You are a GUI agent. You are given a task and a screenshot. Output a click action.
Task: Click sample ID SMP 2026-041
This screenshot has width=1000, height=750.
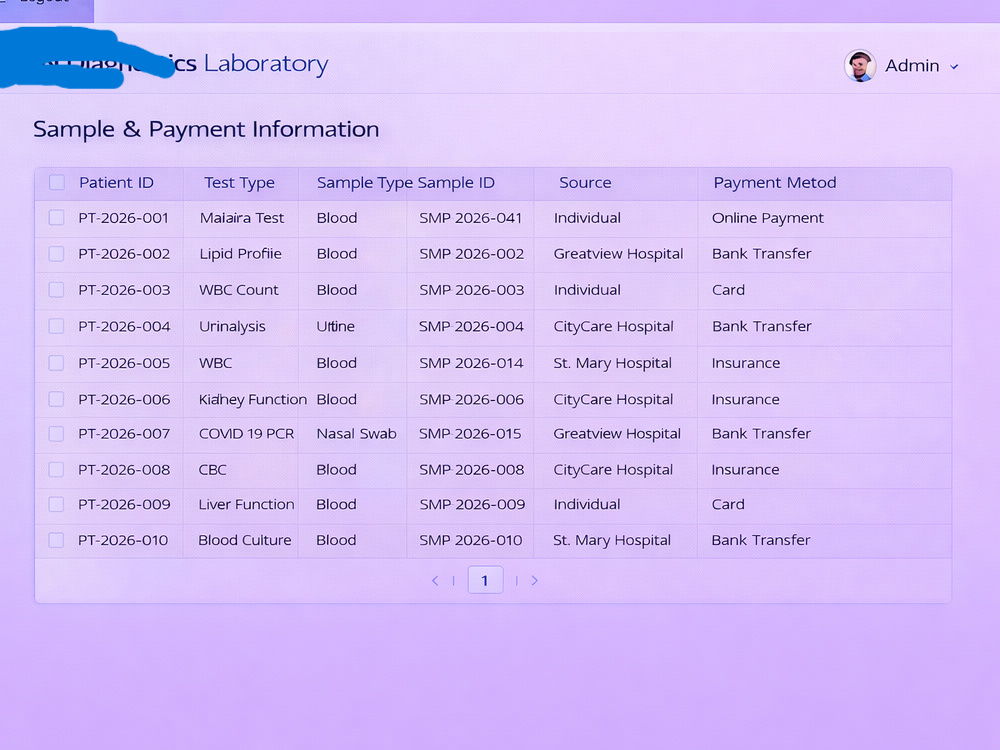point(471,218)
